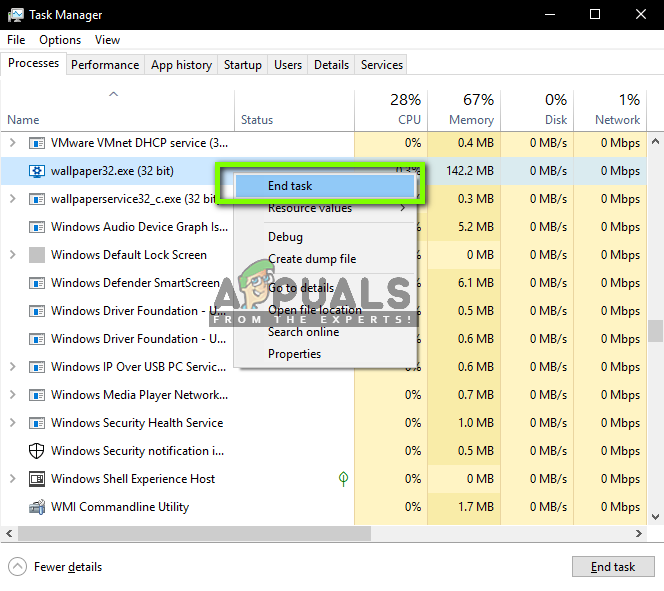Viewport: 664px width, 591px height.
Task: Click the horizontal scrollbar thumb
Action: click(x=194, y=533)
